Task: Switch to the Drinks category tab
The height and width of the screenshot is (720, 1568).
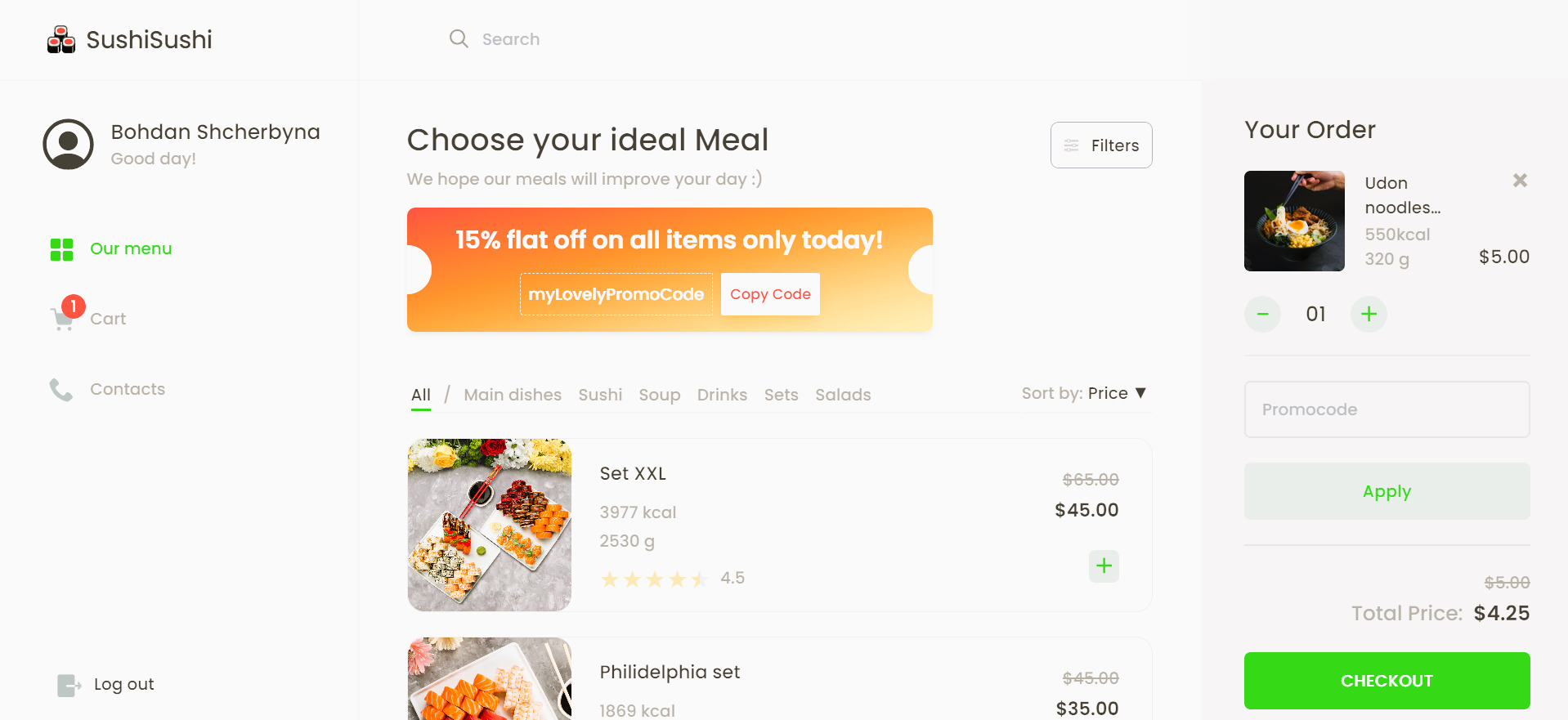Action: coord(722,395)
